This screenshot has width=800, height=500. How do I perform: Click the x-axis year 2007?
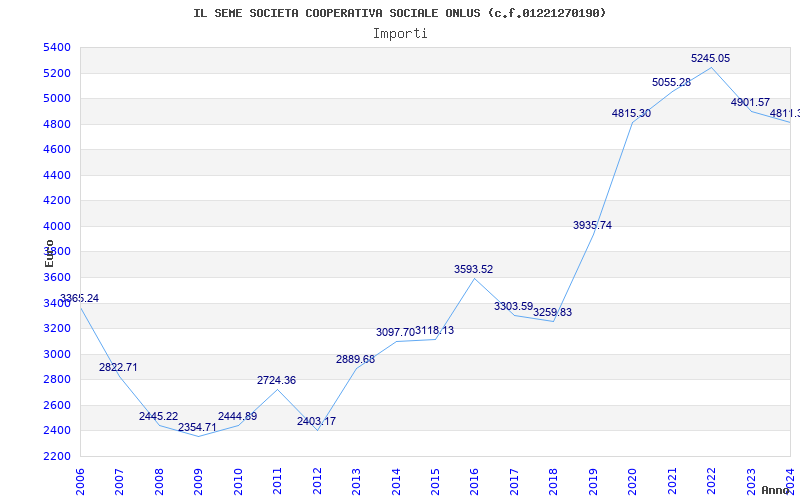coord(119,482)
